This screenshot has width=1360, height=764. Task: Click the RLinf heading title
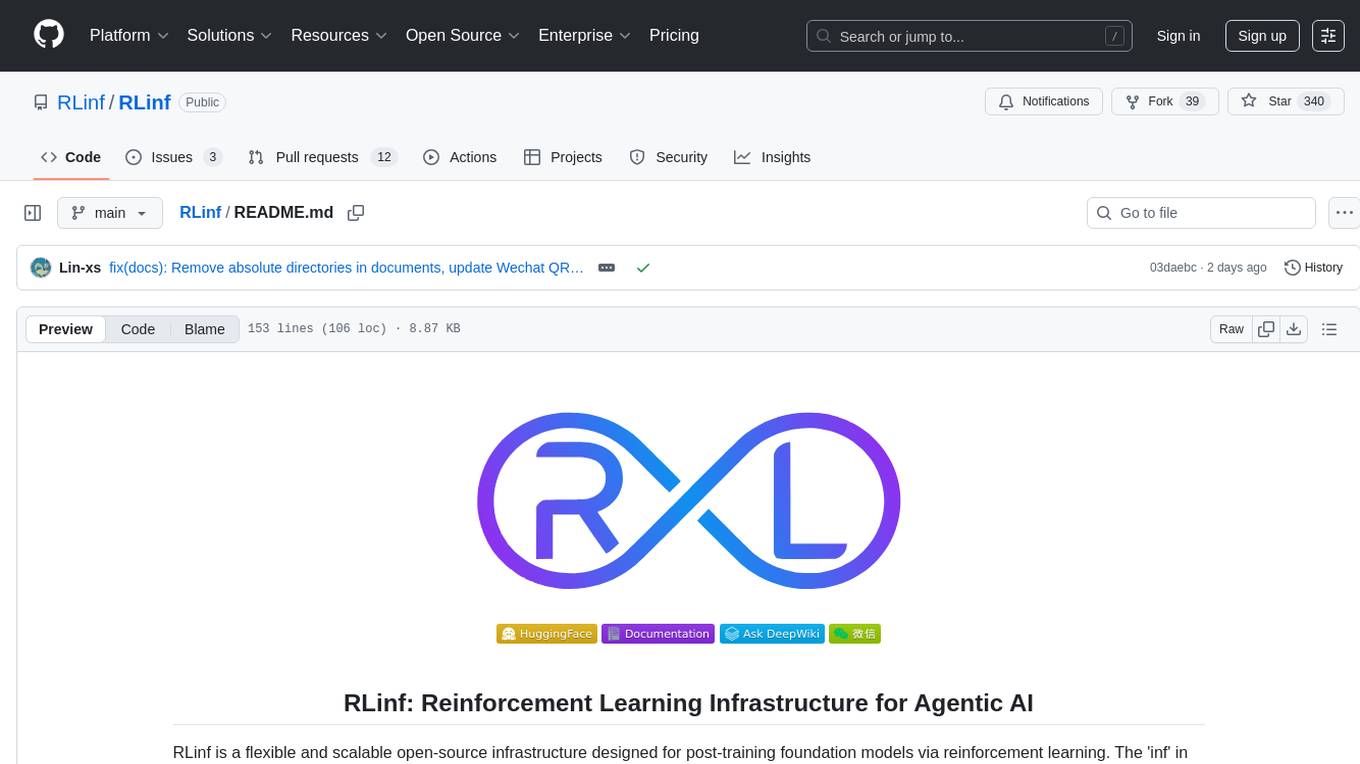(688, 703)
